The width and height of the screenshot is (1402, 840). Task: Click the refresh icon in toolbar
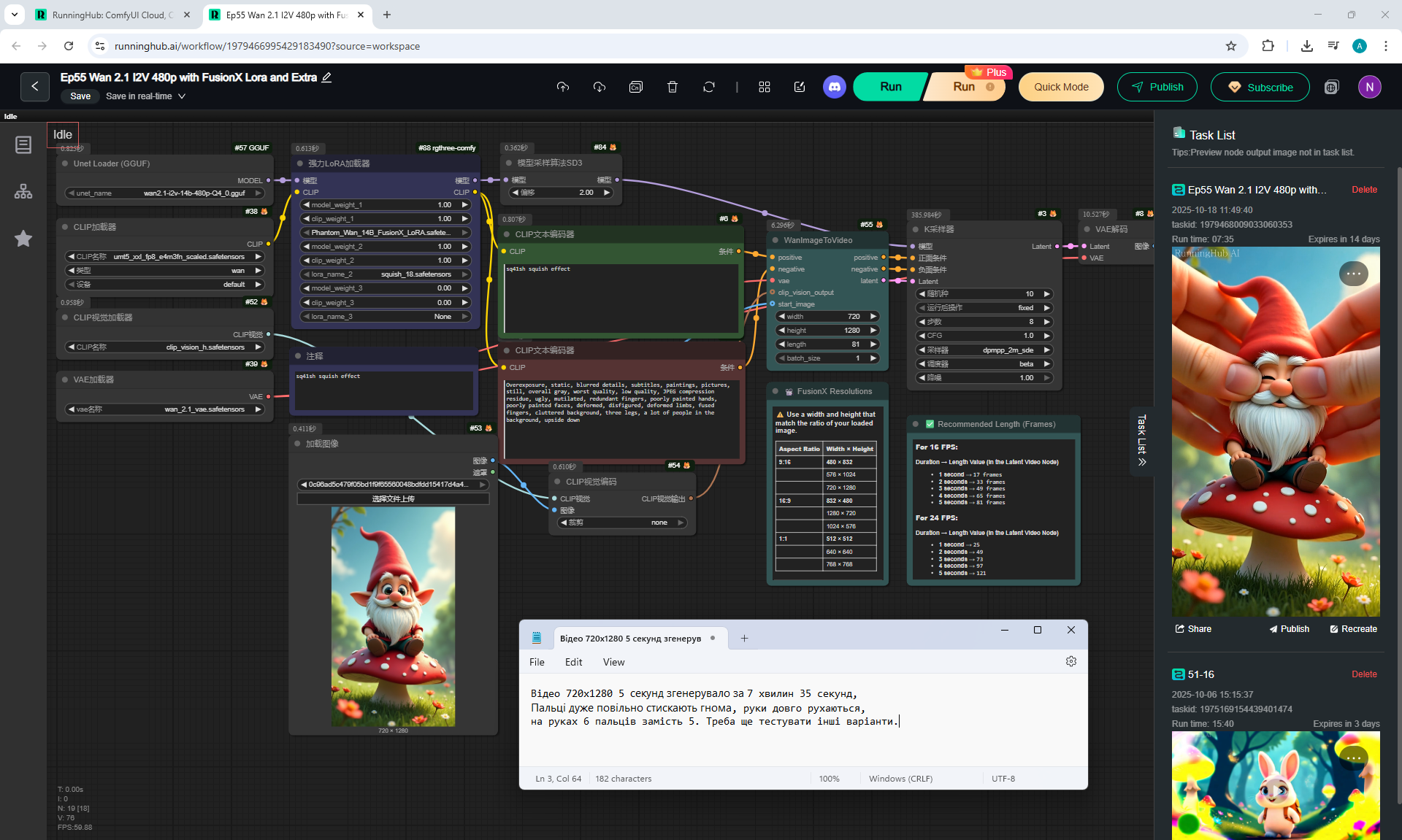pyautogui.click(x=708, y=87)
